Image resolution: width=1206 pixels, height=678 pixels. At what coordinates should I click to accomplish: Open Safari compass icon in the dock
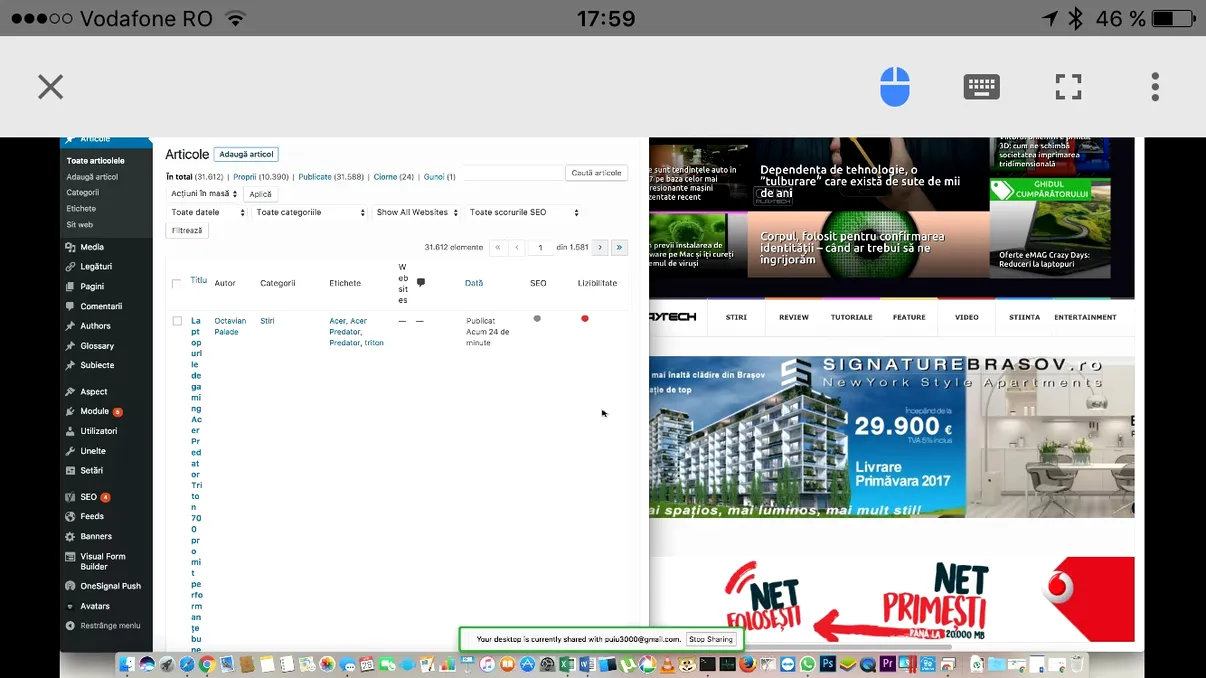click(186, 664)
